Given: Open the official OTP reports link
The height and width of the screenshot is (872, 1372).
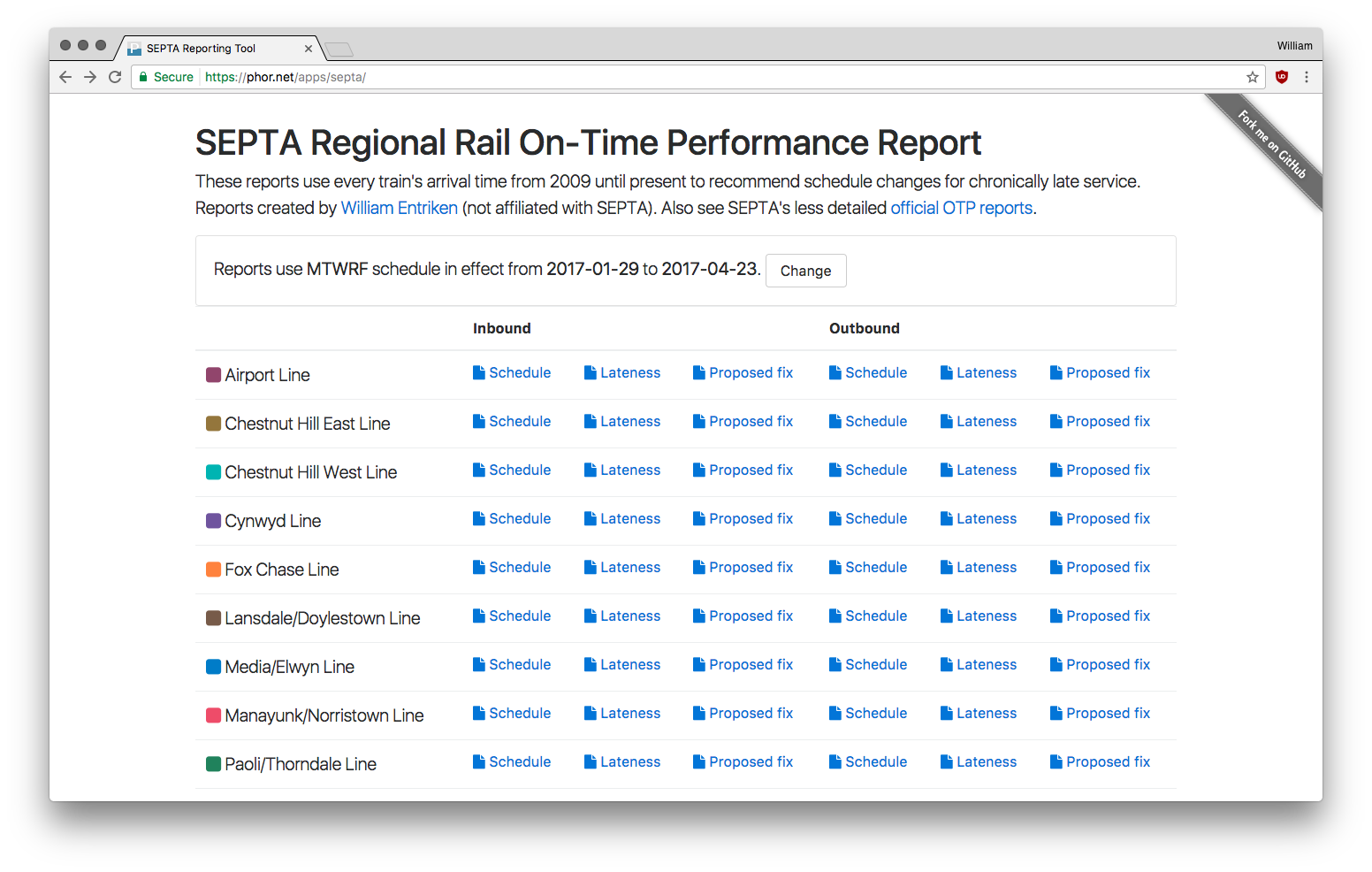Looking at the screenshot, I should click(962, 208).
